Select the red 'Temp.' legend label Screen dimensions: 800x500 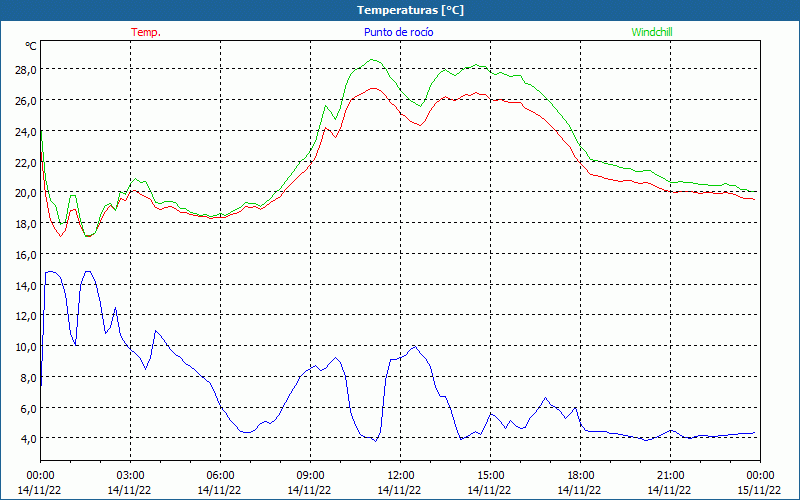146,32
